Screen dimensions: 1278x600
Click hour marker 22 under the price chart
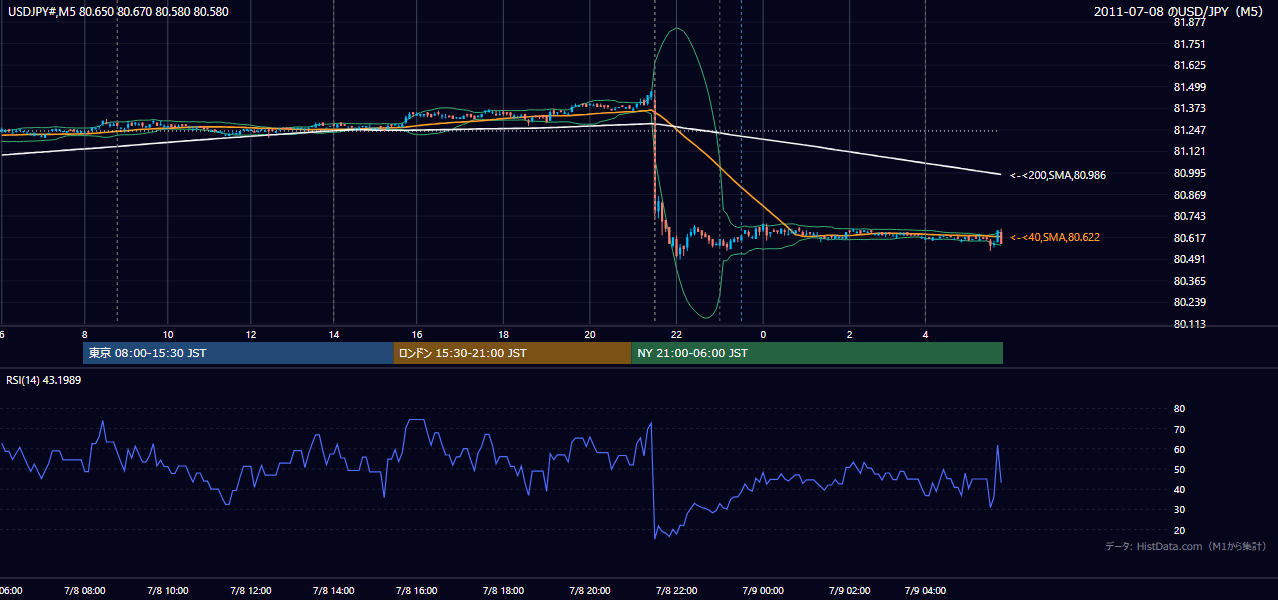coord(677,334)
